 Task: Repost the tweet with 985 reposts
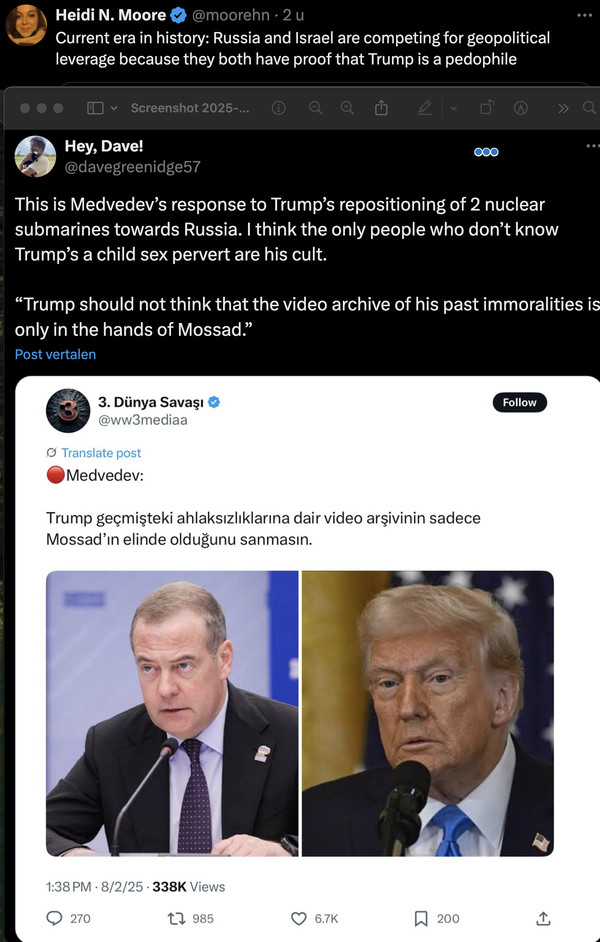point(175,919)
